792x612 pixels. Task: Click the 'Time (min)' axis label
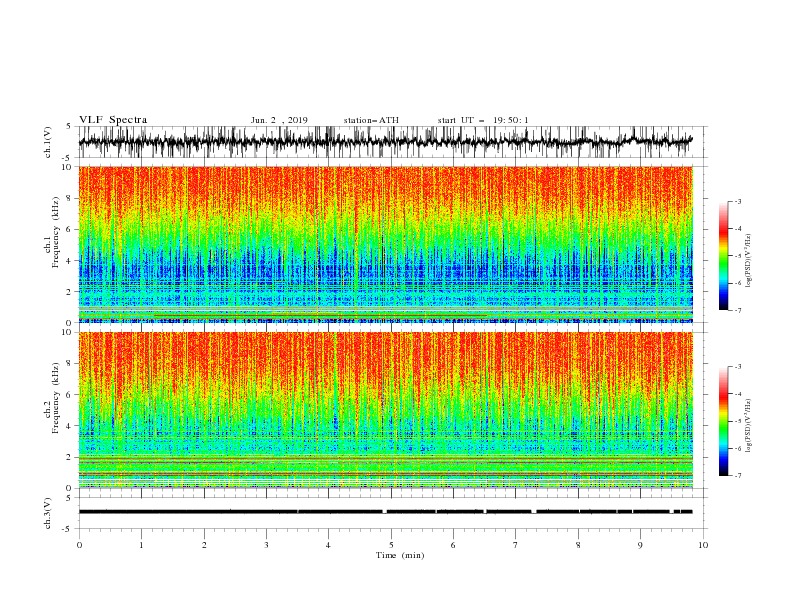(x=400, y=555)
